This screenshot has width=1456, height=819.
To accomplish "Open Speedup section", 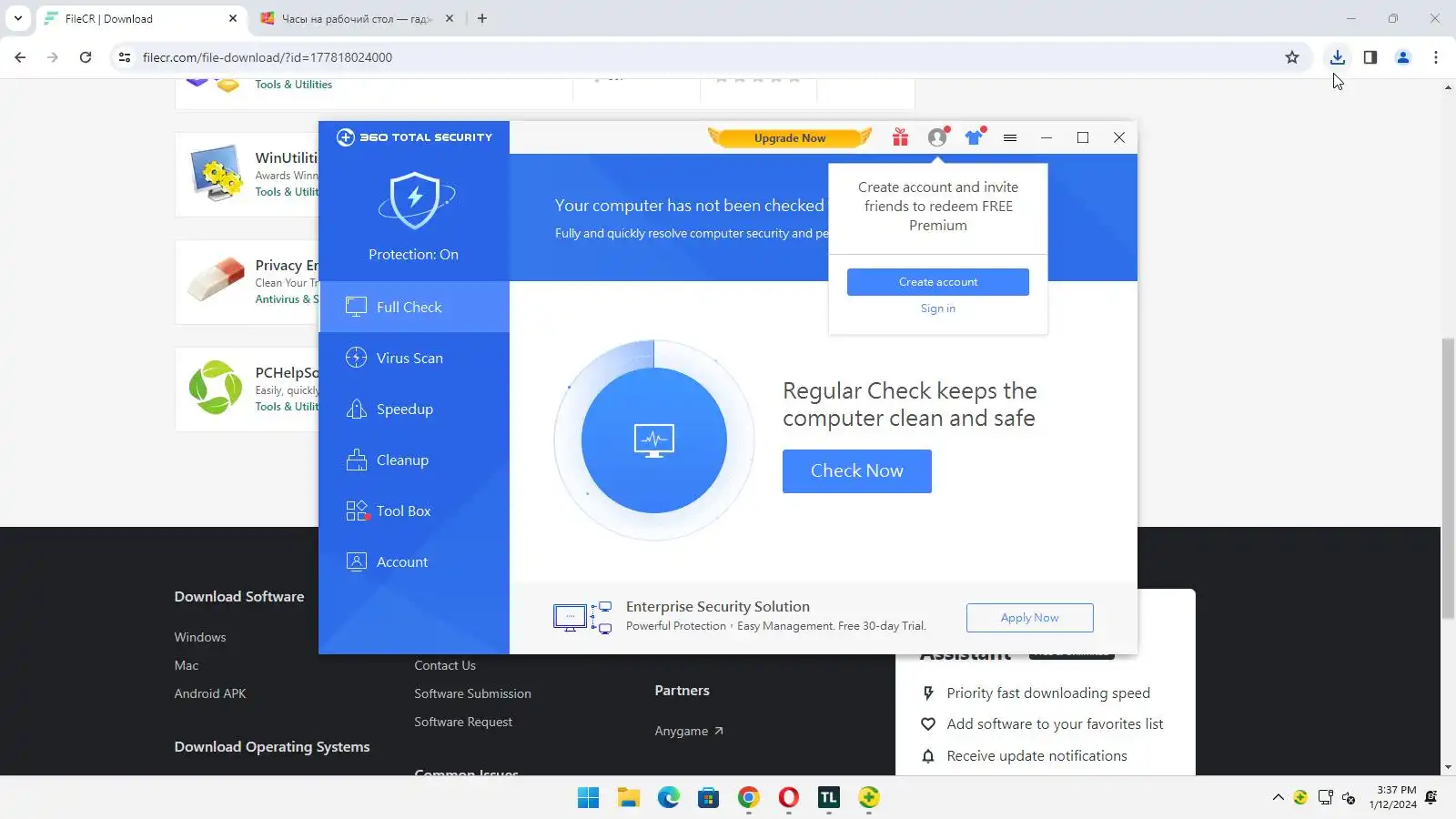I will point(414,409).
